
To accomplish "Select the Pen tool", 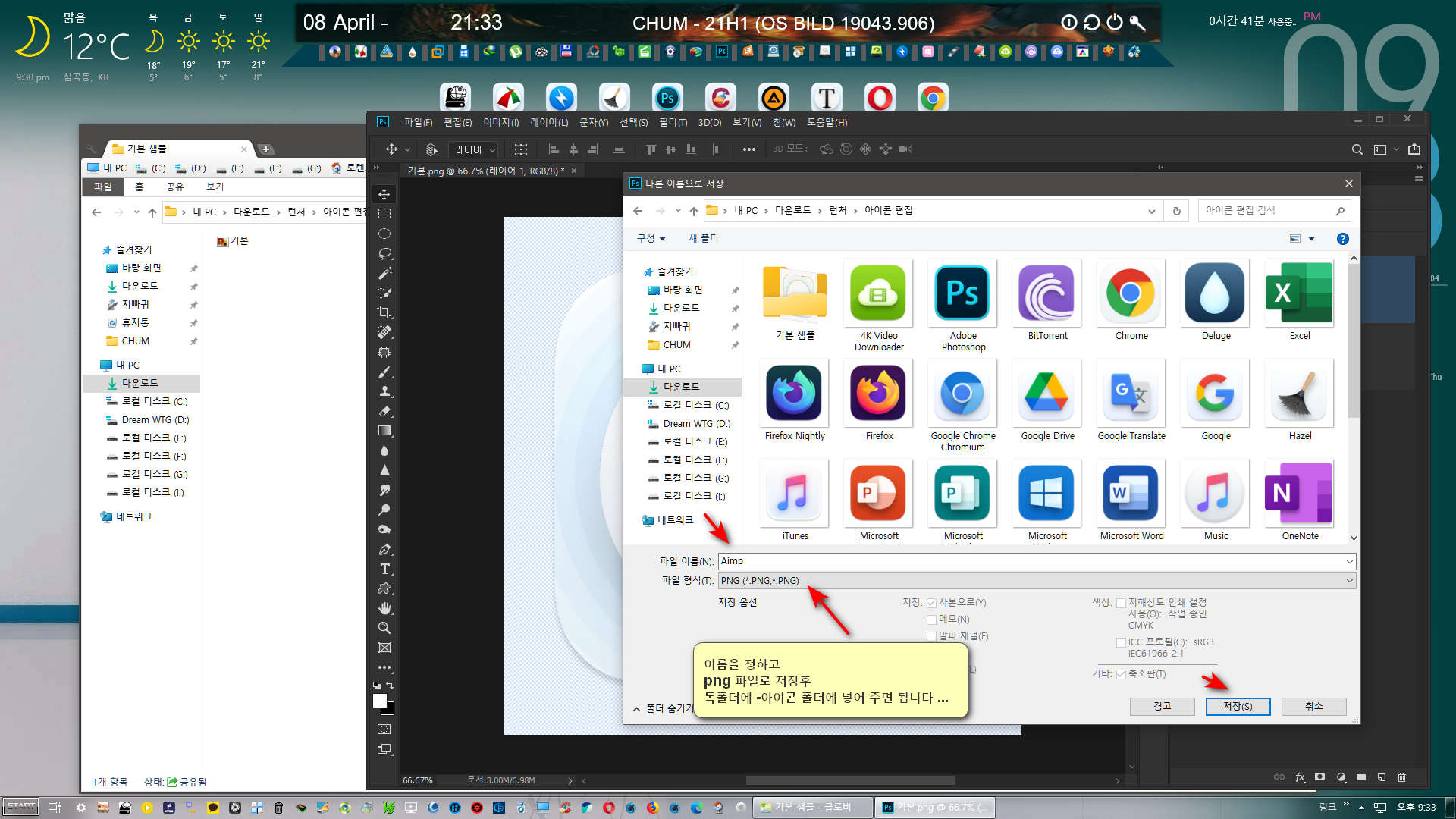I will click(x=384, y=549).
